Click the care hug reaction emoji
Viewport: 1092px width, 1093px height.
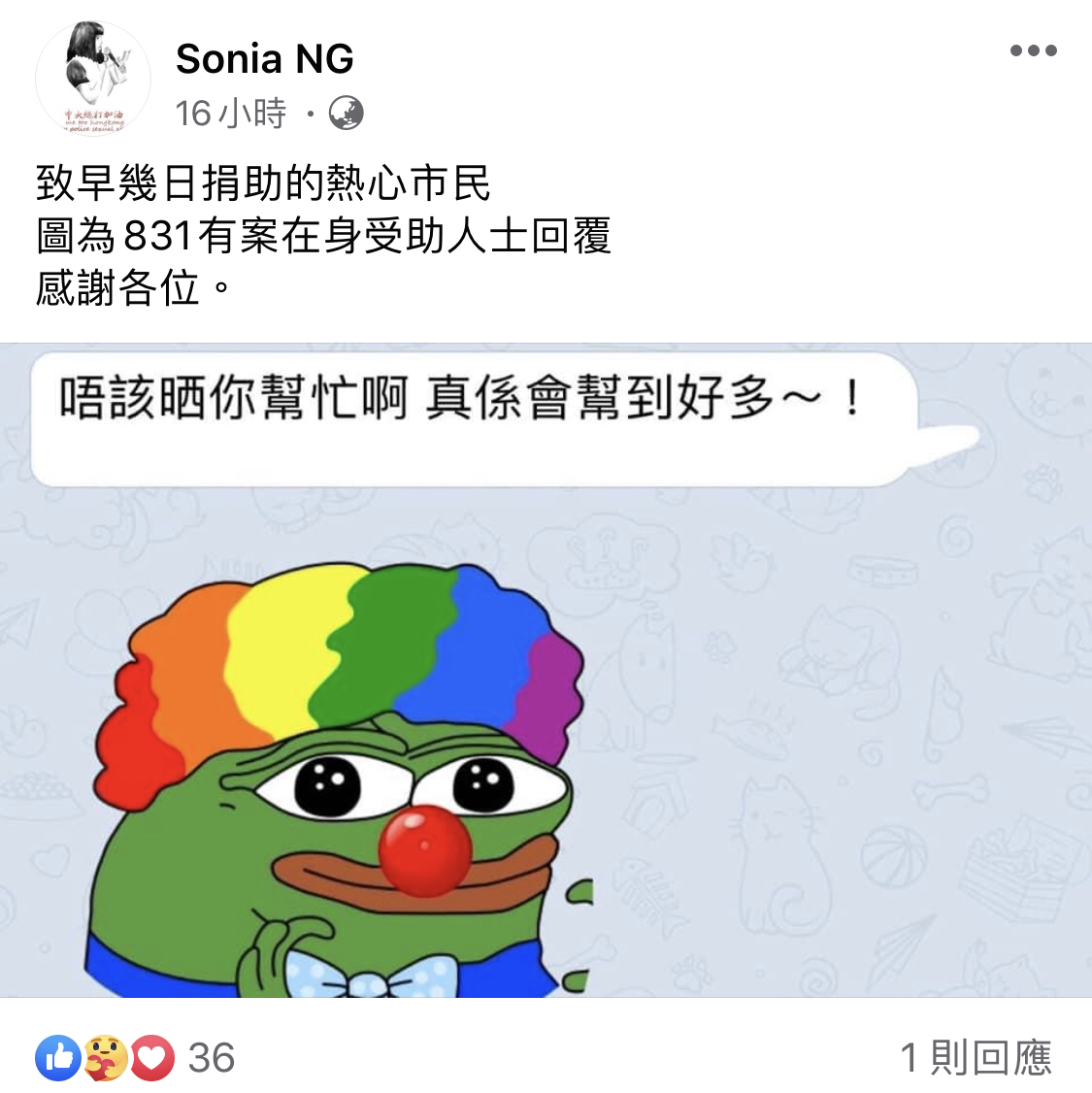point(105,1058)
